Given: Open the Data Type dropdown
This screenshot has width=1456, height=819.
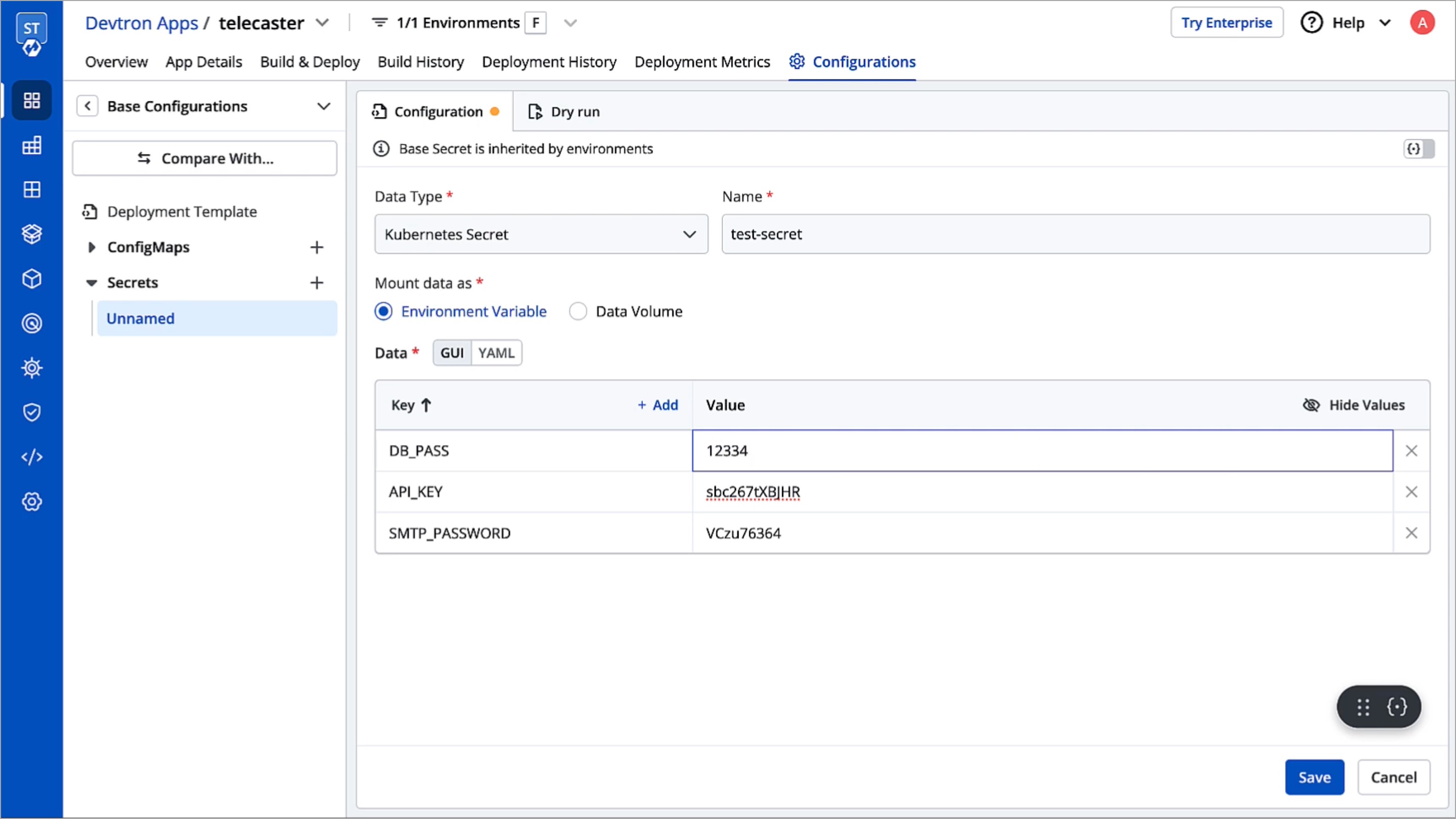Looking at the screenshot, I should (541, 234).
